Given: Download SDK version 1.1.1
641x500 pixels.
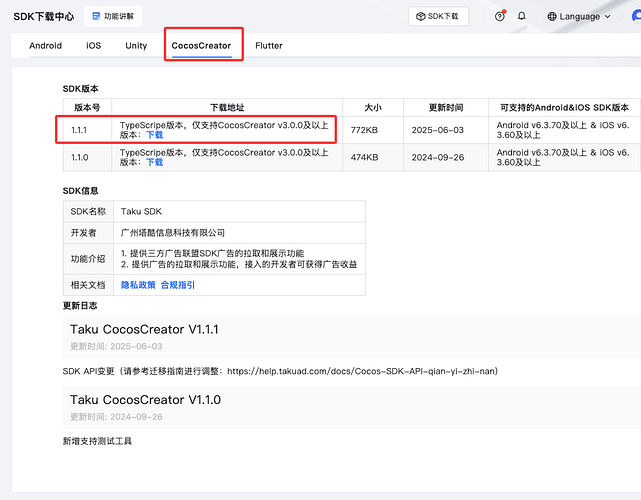Looking at the screenshot, I should [155, 135].
